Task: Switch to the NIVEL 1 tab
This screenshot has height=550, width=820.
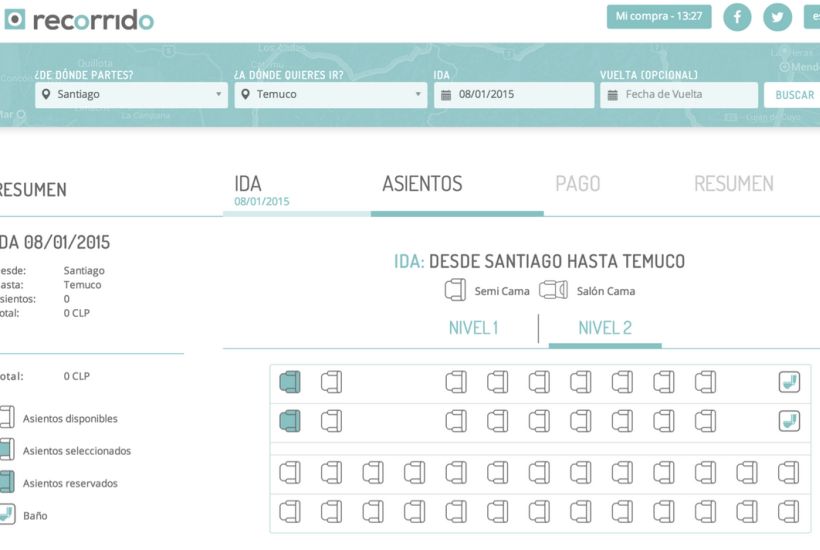Action: coord(473,328)
